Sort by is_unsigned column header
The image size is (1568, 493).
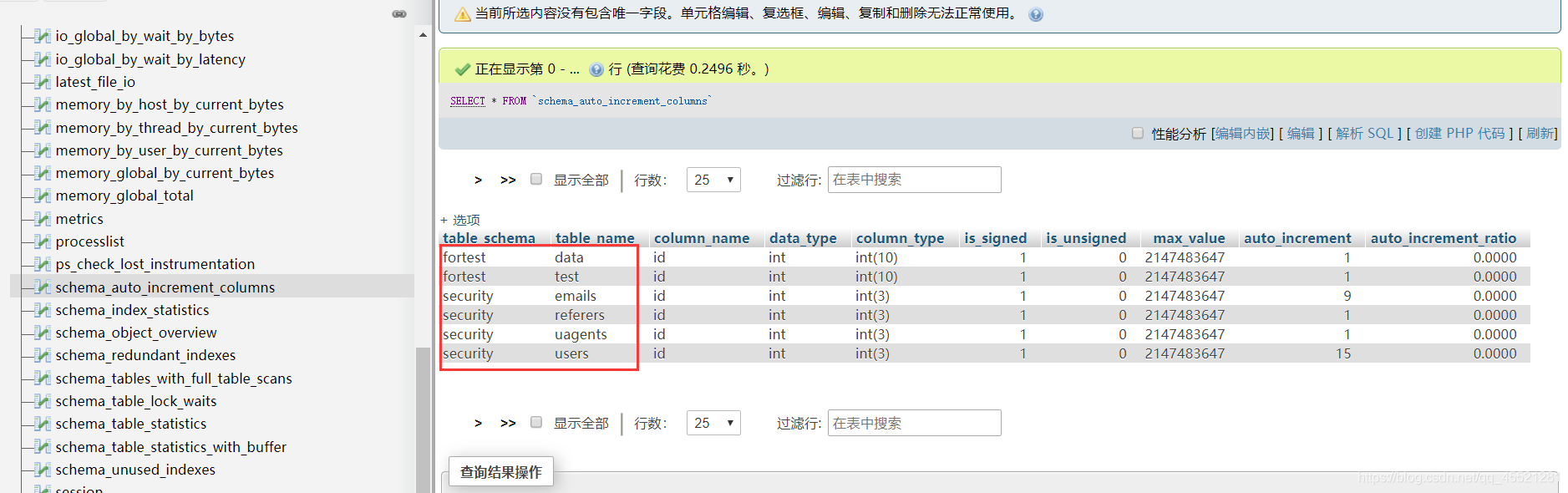1086,238
